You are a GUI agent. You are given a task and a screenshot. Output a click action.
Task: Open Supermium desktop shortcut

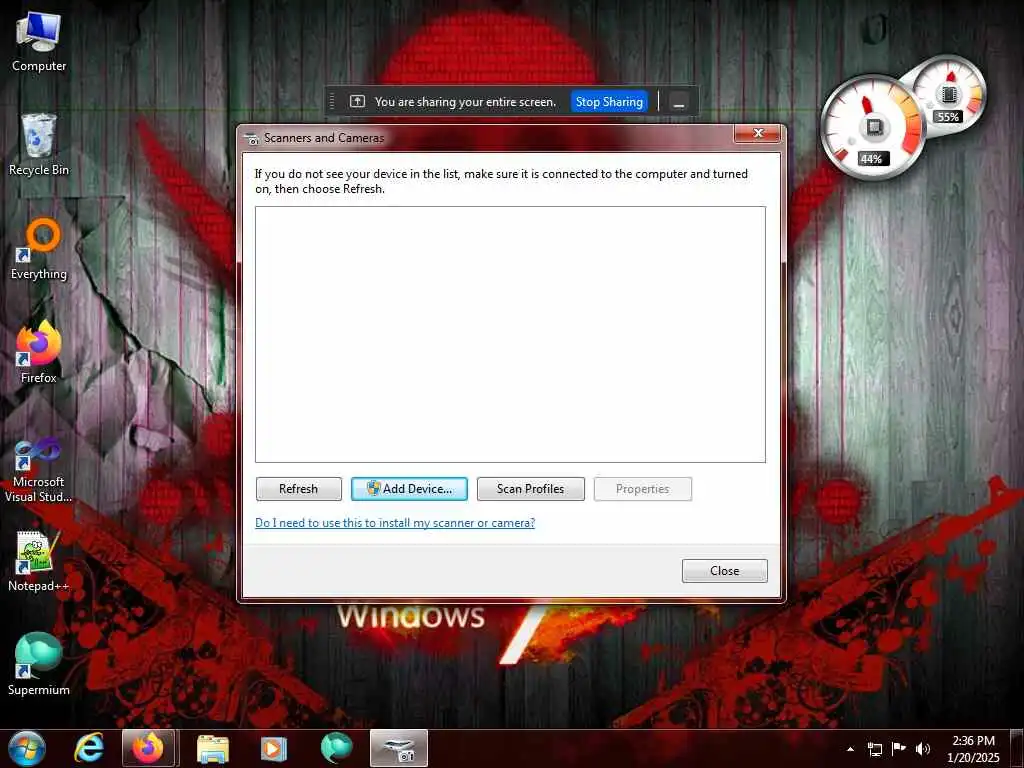pyautogui.click(x=39, y=665)
